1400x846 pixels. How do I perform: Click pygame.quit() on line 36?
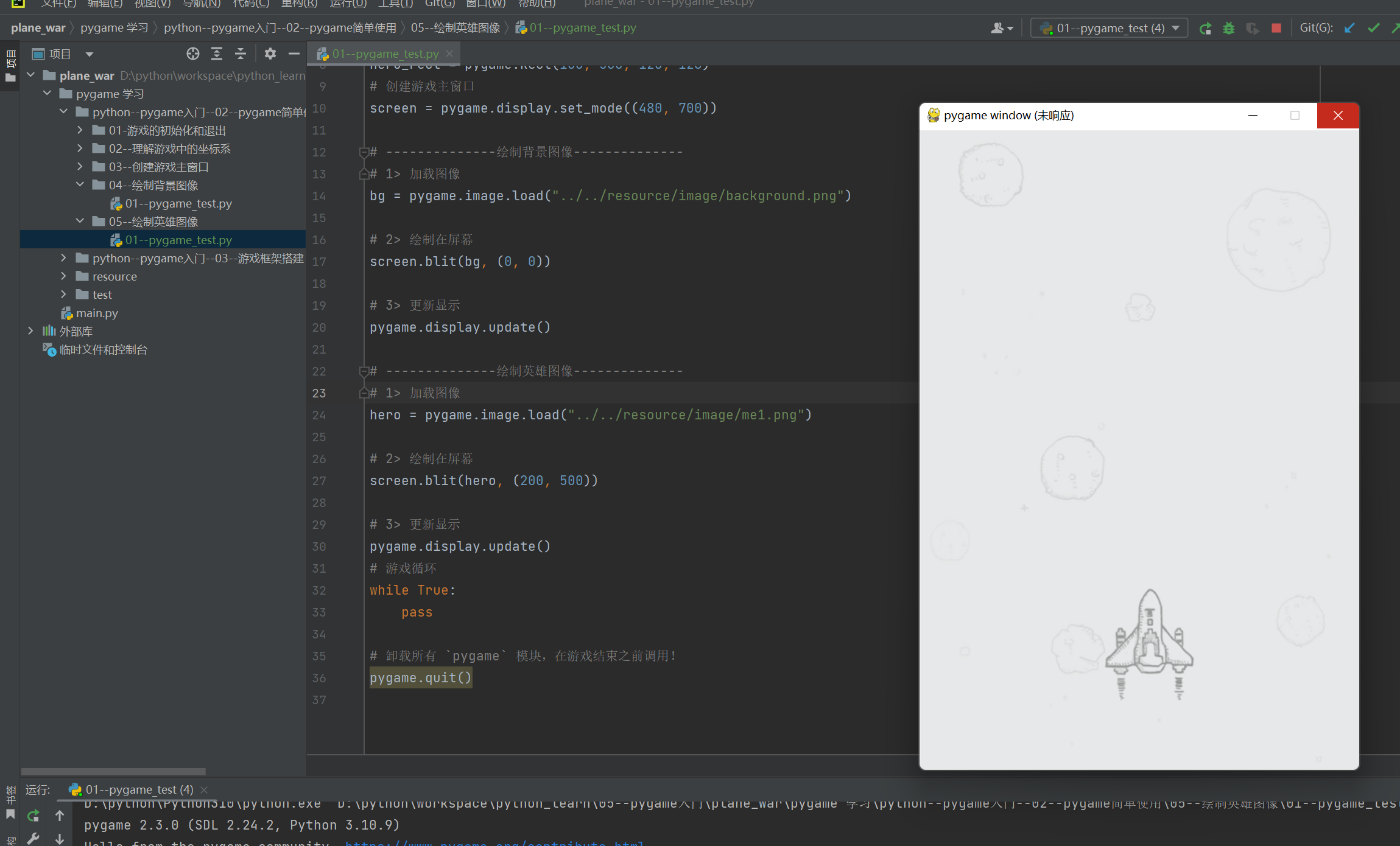click(421, 677)
